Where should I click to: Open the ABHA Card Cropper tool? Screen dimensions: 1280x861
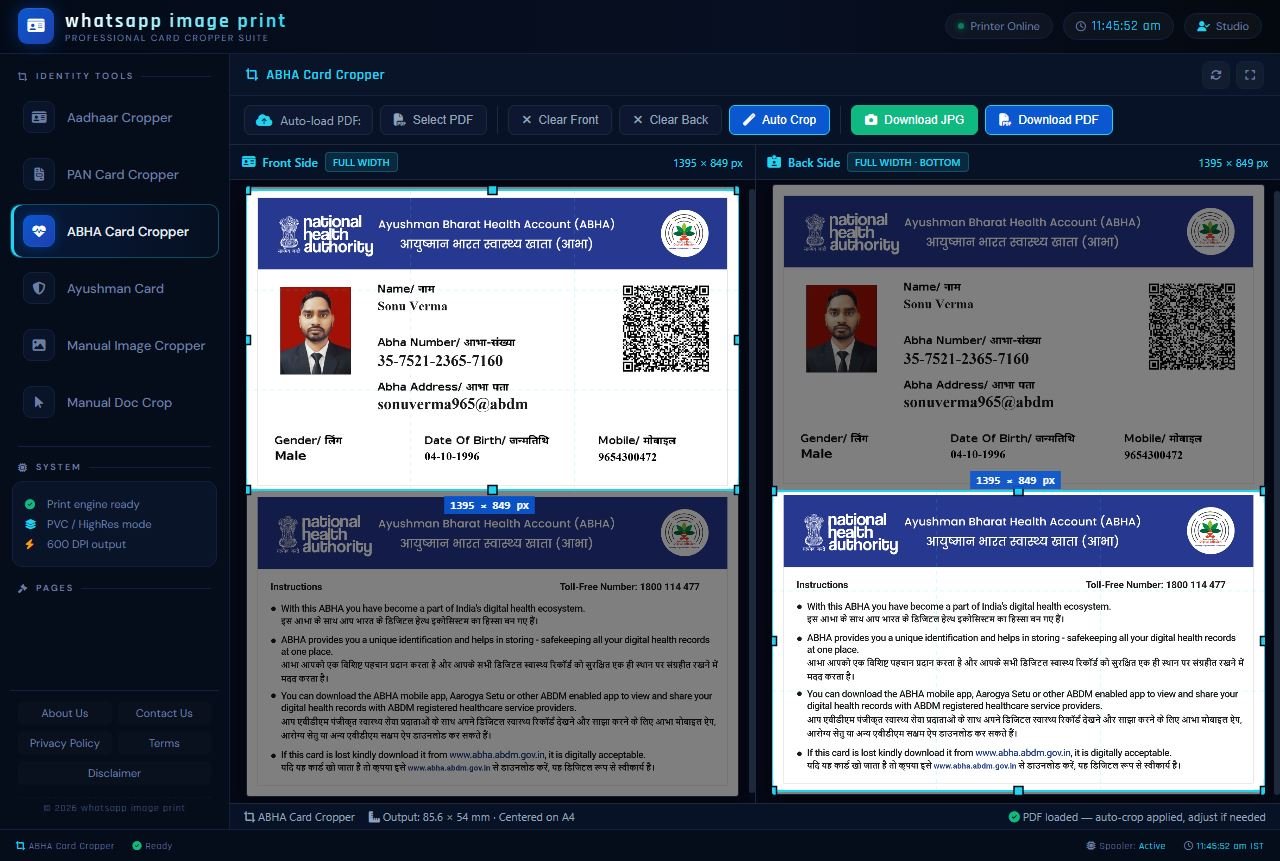coord(115,231)
